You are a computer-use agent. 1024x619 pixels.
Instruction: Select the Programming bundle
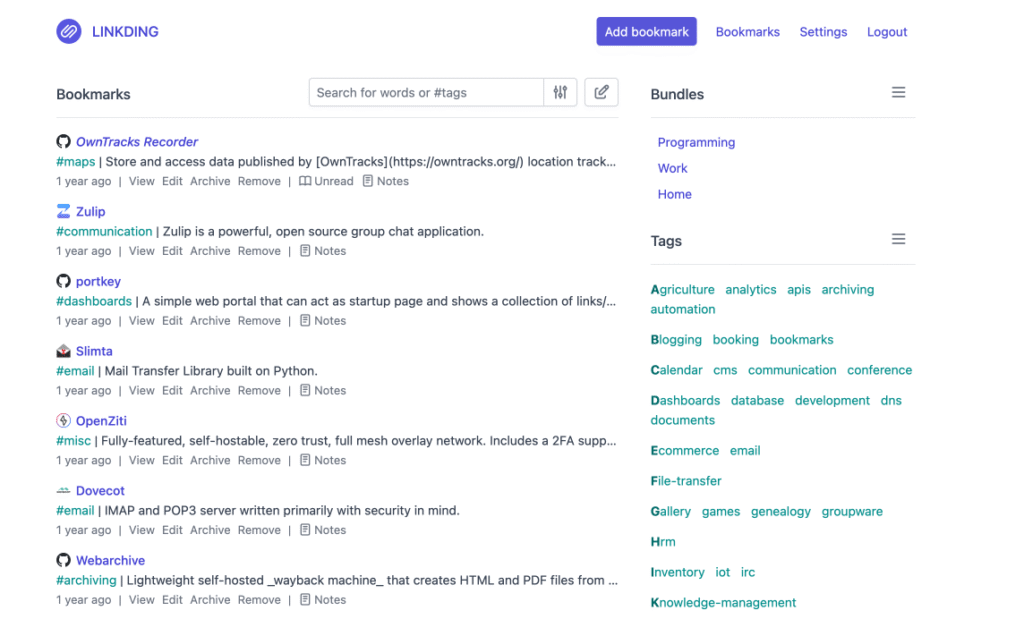point(696,143)
